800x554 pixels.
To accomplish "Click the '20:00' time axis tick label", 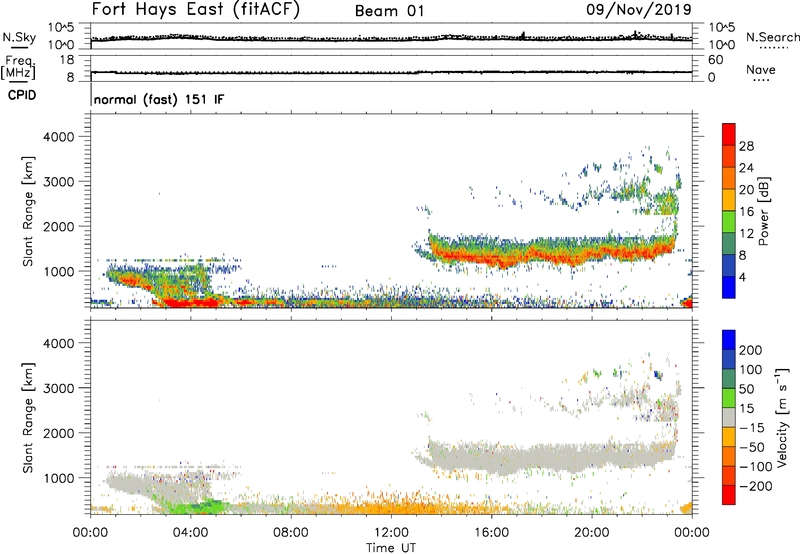I will (x=592, y=533).
